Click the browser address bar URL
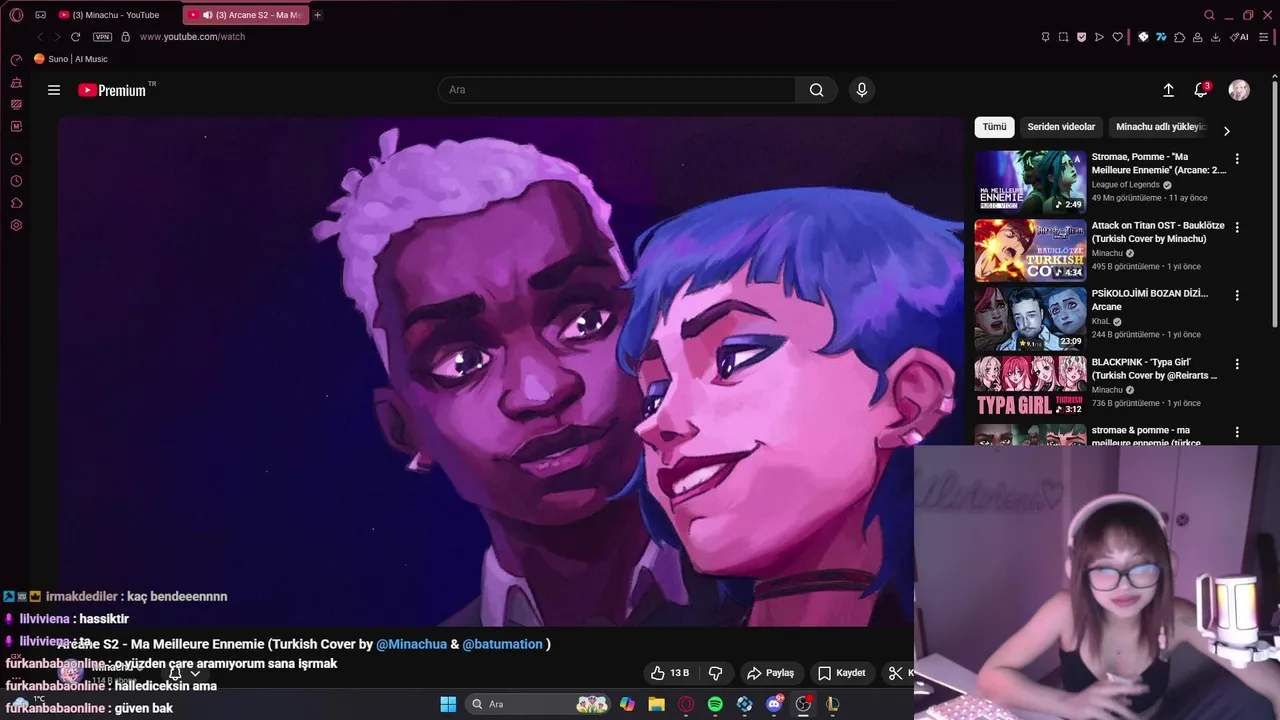Screen dimensions: 1280x720 (x=192, y=37)
